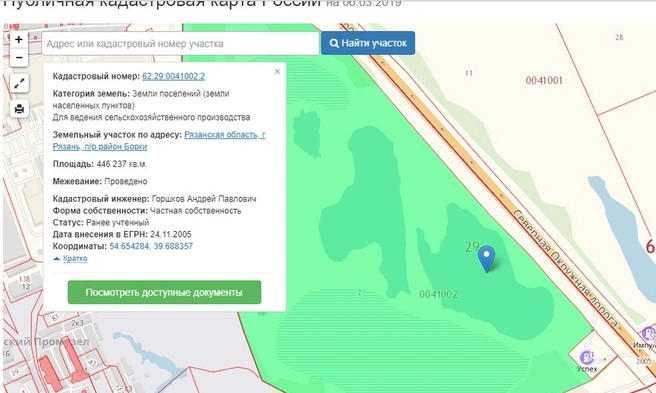Click Посмотреть доступные документы green button
Image resolution: width=656 pixels, height=393 pixels.
[164, 292]
